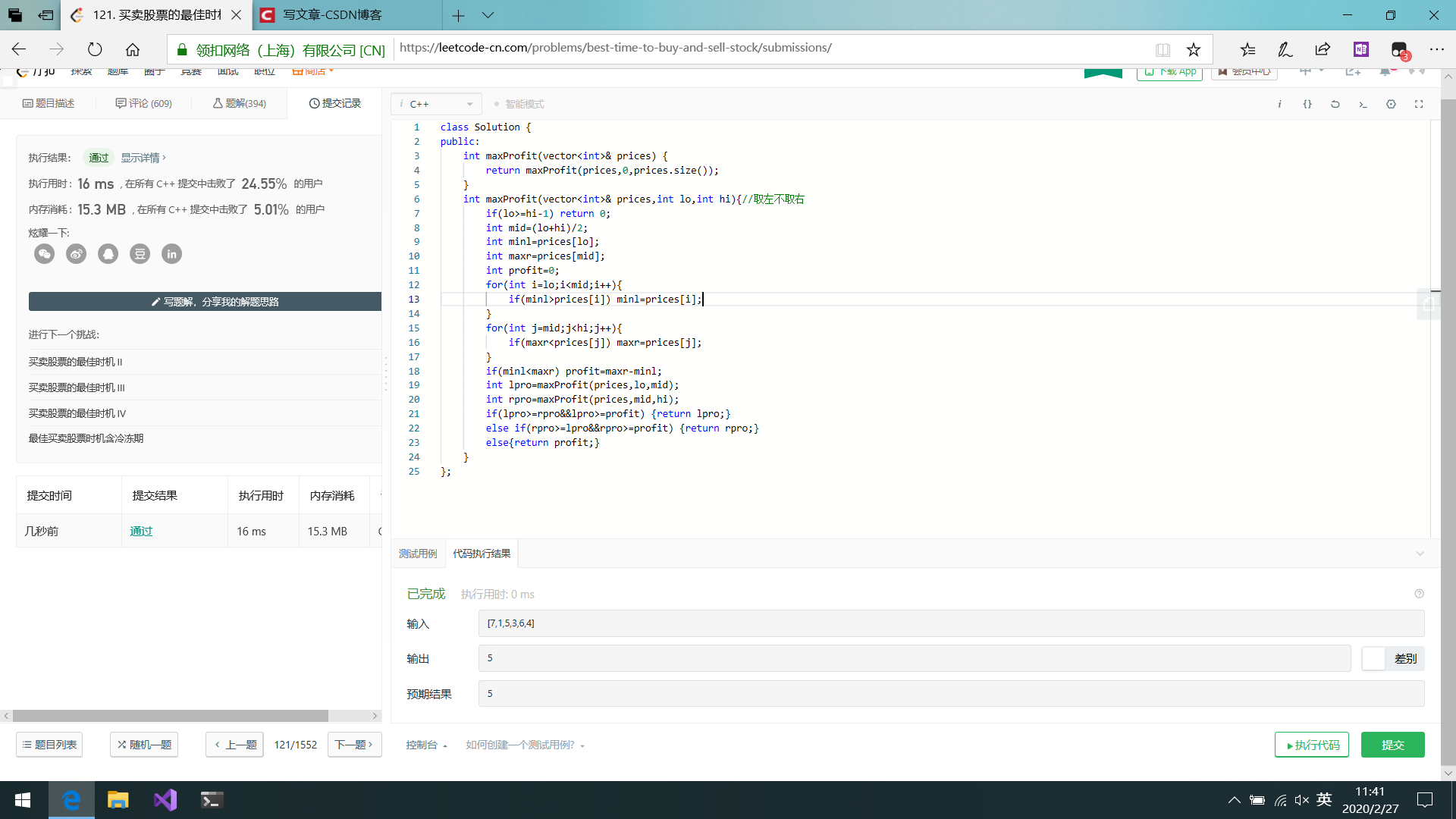Image resolution: width=1456 pixels, height=819 pixels.
Task: Click the 输入 test input field
Action: [951, 623]
